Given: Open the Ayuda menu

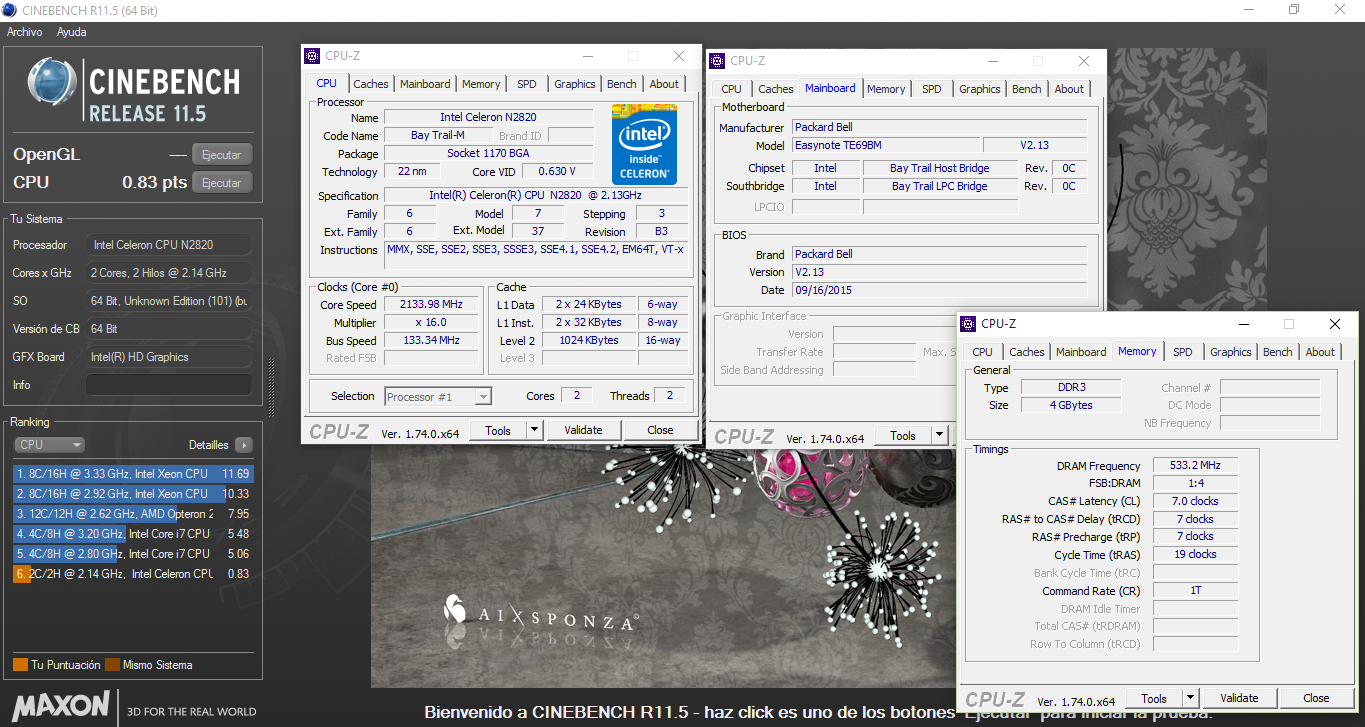Looking at the screenshot, I should point(71,32).
